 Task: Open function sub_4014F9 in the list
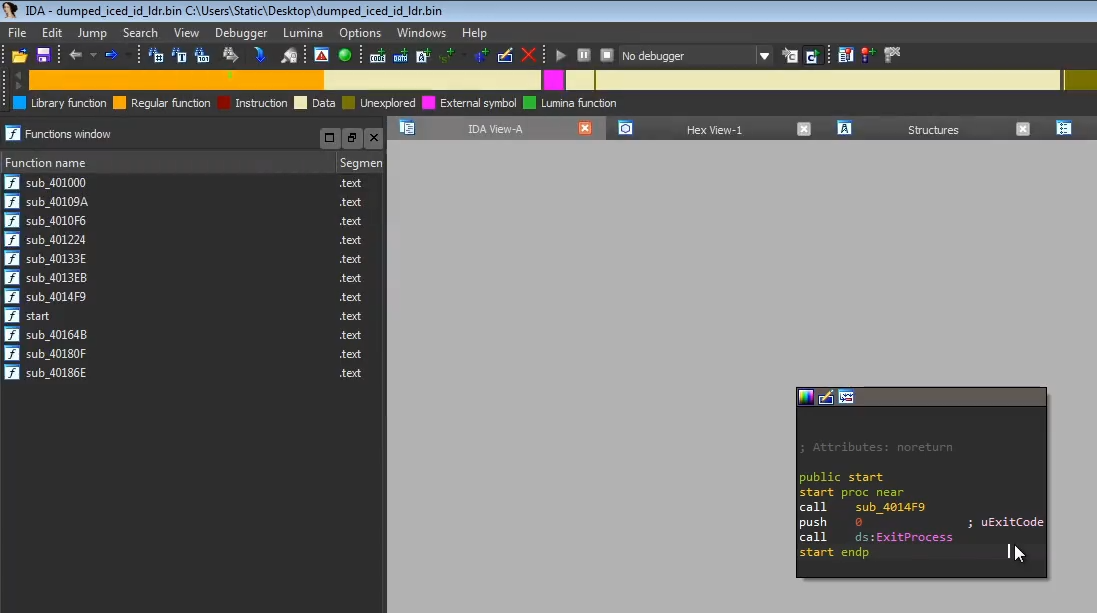(x=55, y=297)
